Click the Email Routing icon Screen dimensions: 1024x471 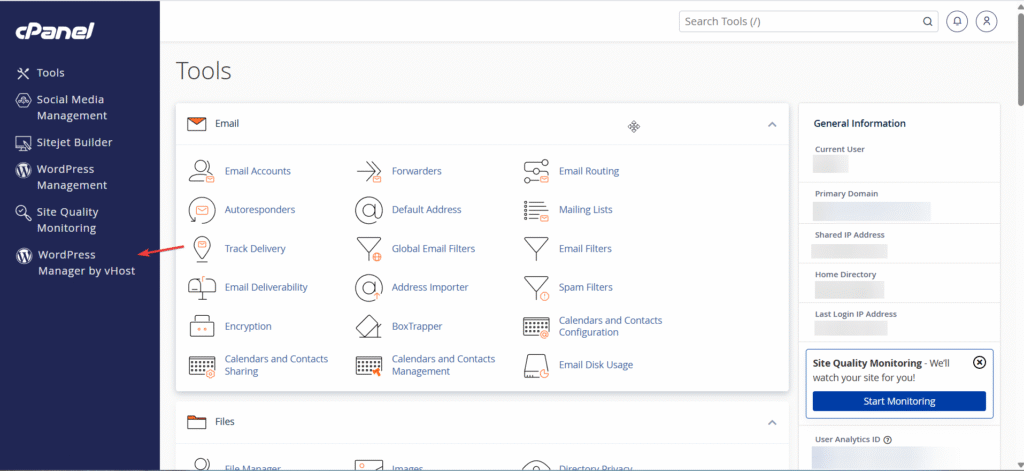(536, 171)
